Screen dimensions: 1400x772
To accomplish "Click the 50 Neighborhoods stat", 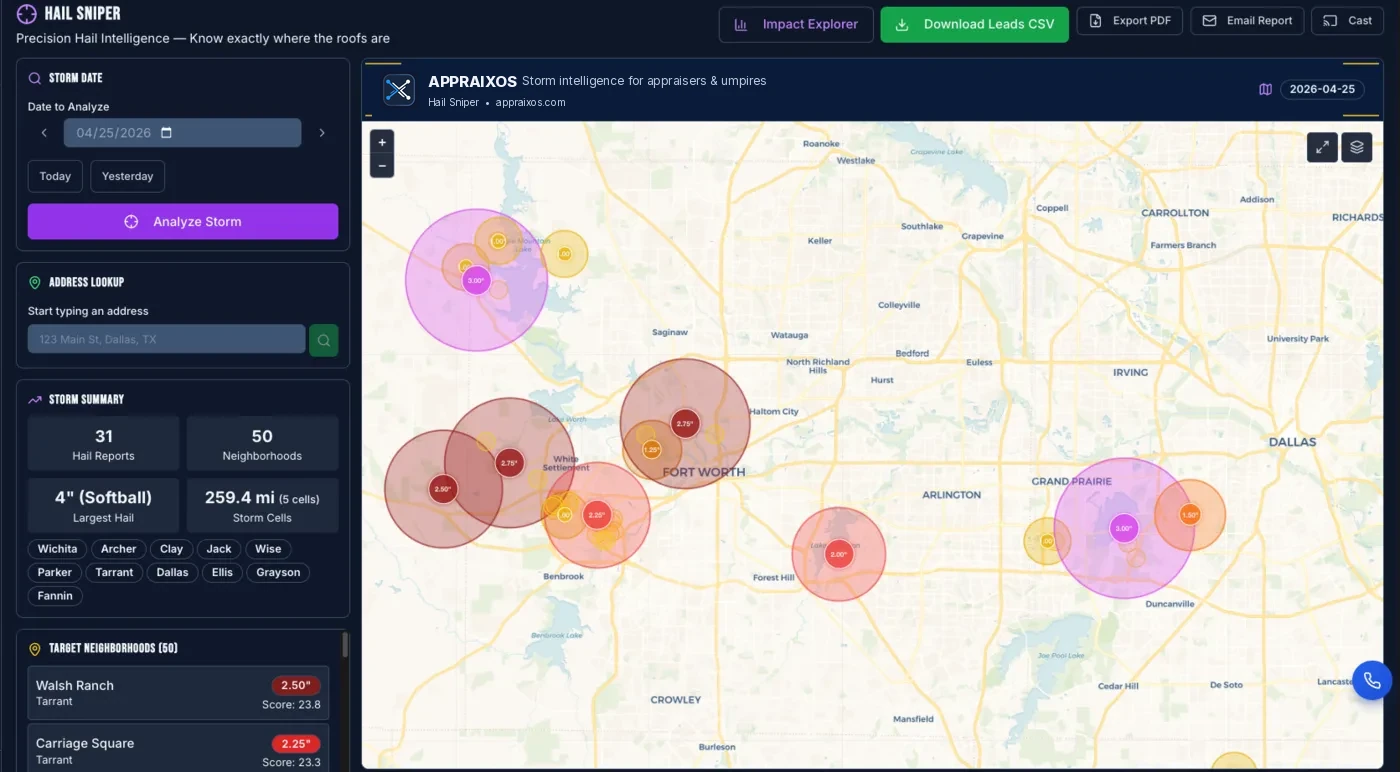I will click(x=262, y=444).
